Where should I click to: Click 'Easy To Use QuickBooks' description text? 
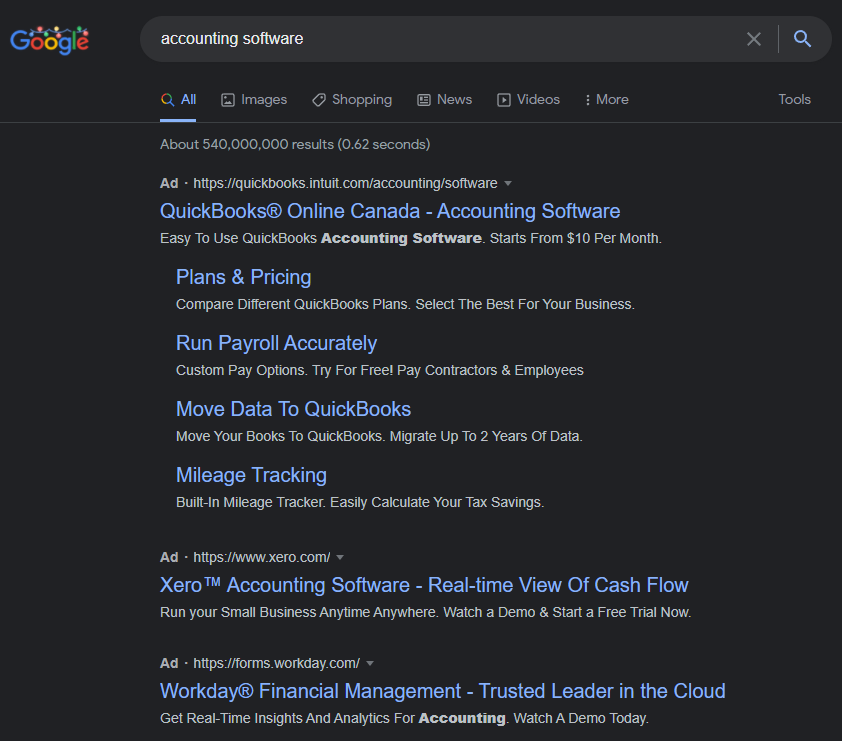pos(411,238)
